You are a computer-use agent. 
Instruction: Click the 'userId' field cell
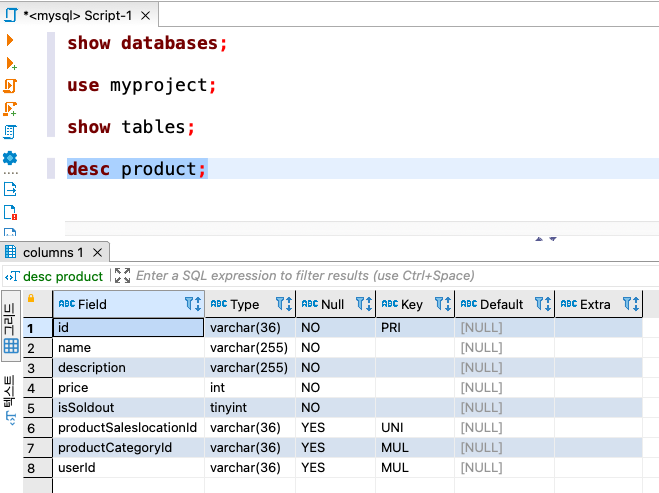129,467
